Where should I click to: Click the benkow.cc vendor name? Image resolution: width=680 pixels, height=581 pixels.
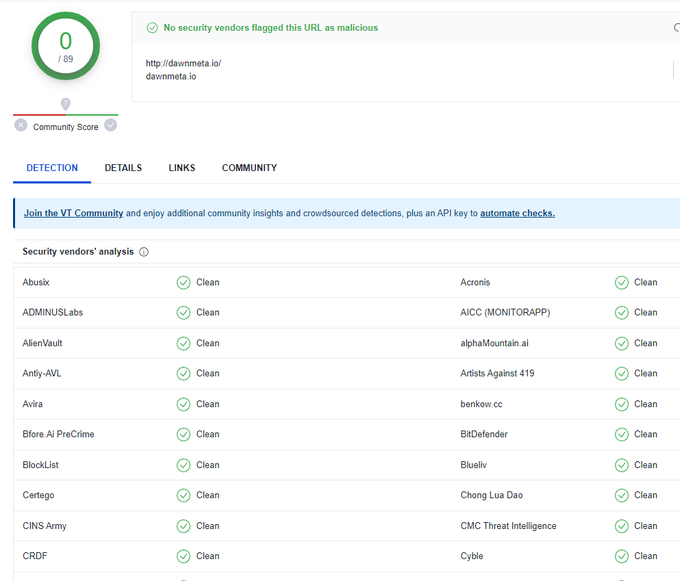[x=481, y=404]
